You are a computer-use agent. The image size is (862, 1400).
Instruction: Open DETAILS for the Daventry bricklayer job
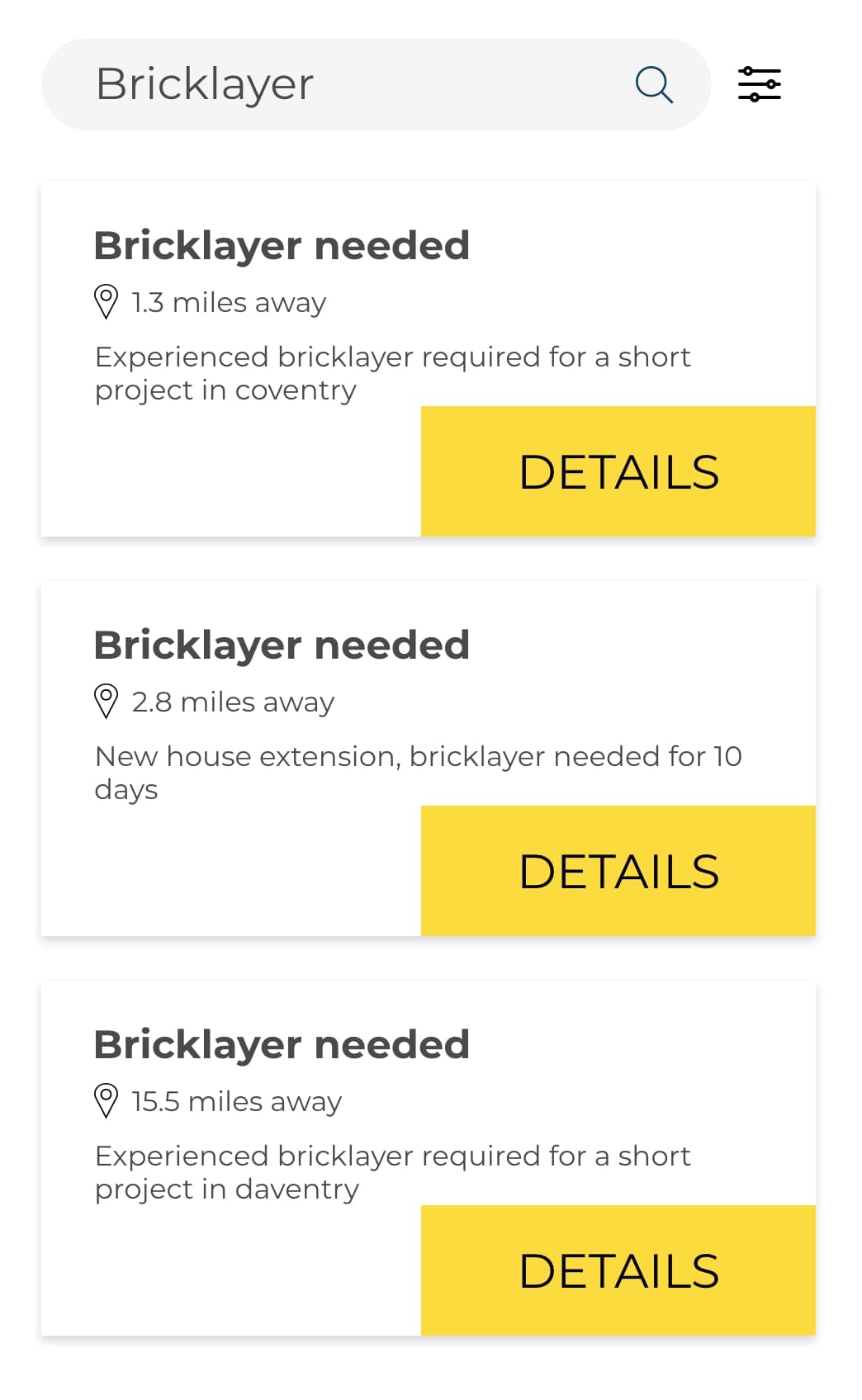618,1270
